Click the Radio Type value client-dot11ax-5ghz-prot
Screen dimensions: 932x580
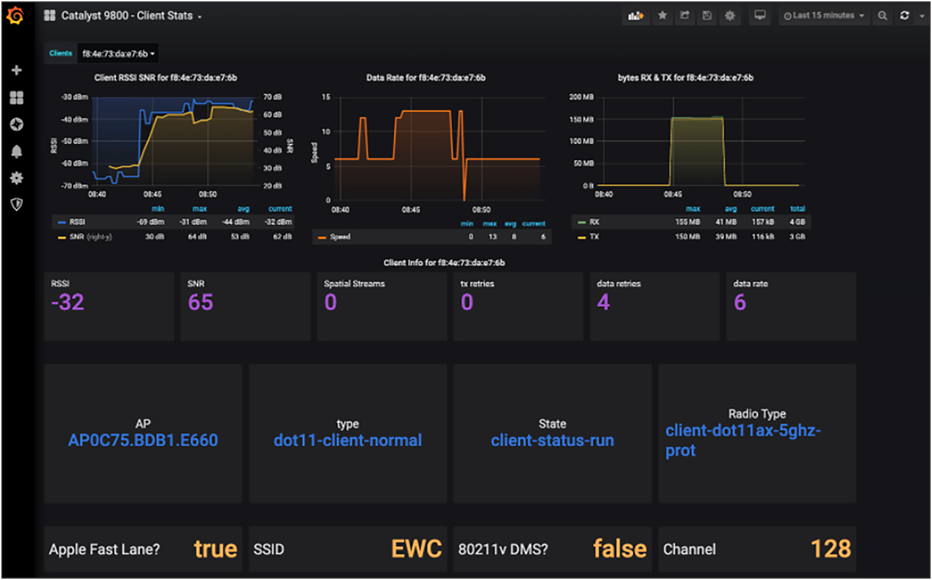(x=743, y=440)
